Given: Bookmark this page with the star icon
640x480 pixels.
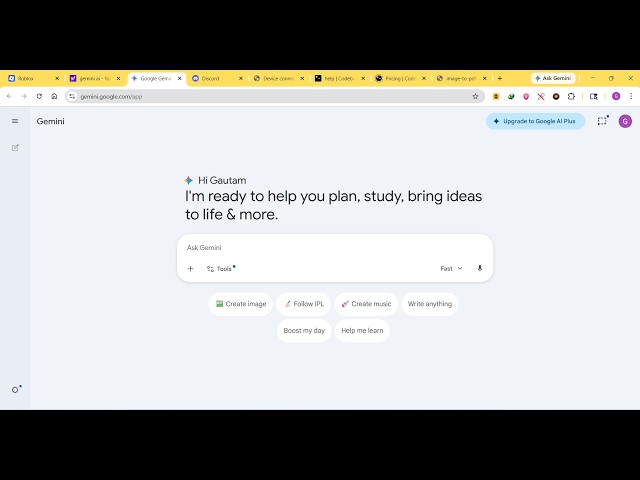Looking at the screenshot, I should 475,97.
